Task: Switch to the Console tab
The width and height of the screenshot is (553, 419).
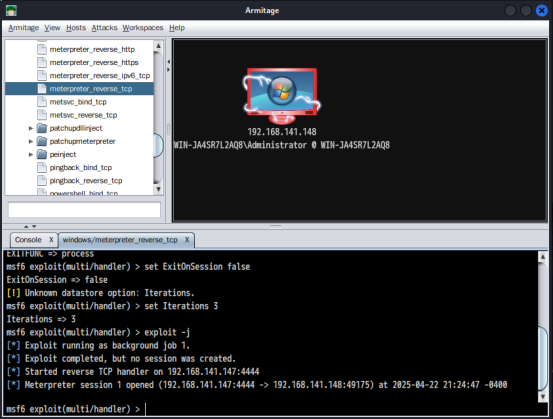Action: coord(28,240)
